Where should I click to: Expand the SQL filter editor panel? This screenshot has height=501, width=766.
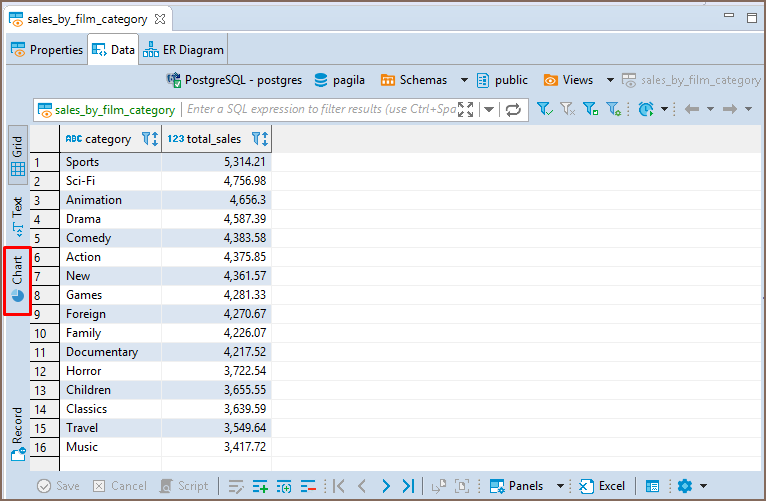click(465, 110)
